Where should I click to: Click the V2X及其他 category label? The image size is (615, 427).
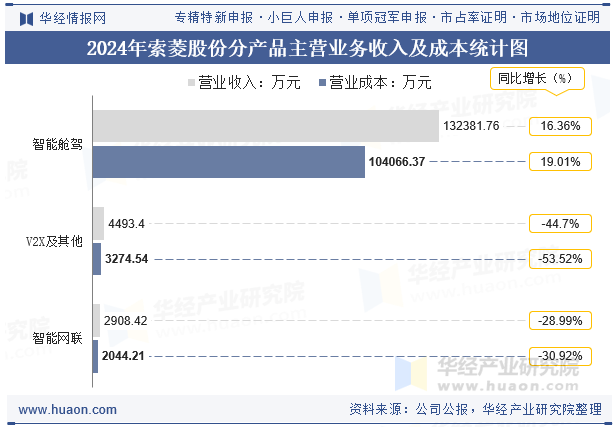54,241
